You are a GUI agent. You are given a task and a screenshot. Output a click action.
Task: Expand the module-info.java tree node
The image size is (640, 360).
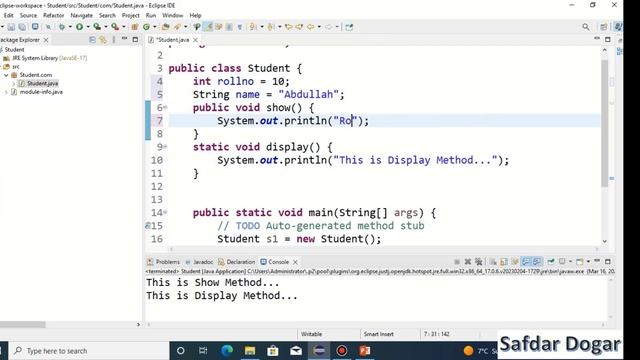[6, 92]
